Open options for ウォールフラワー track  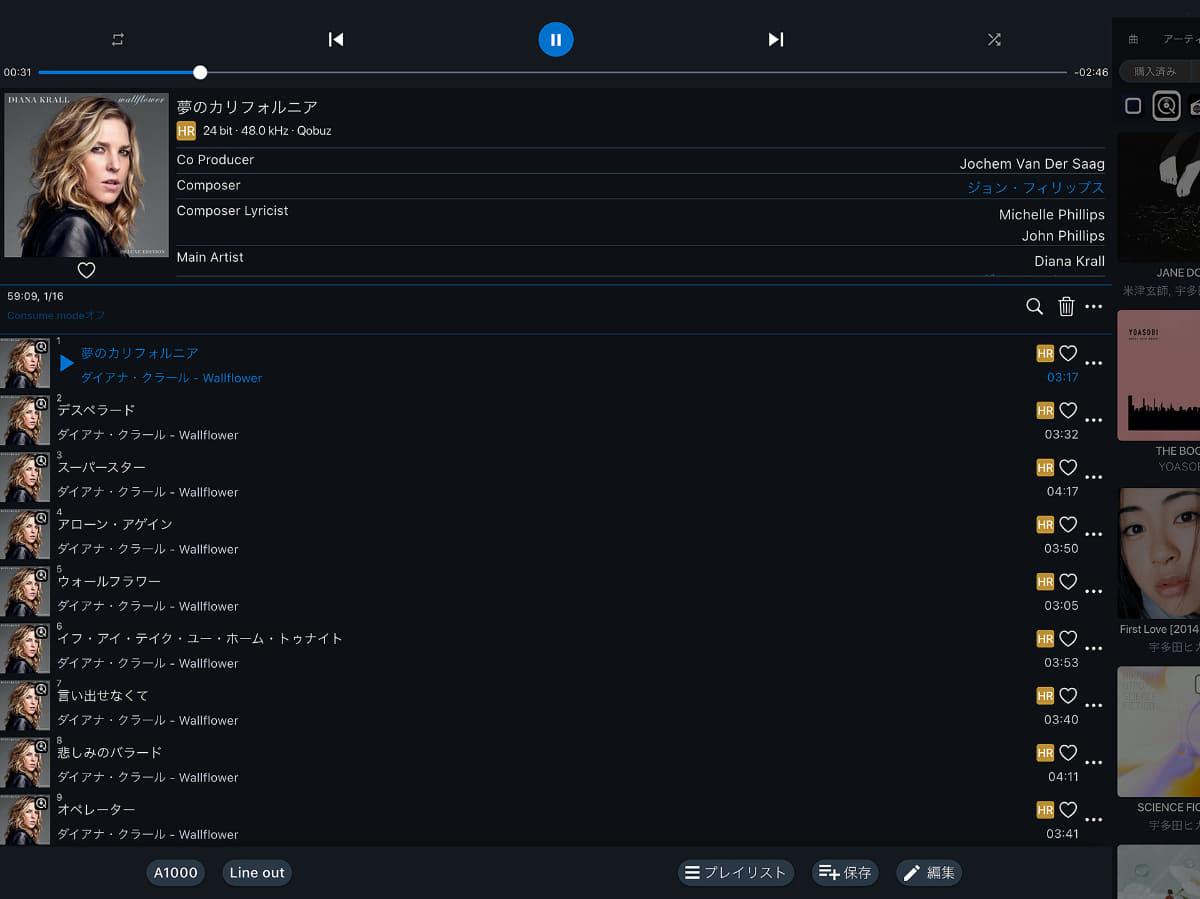[1094, 592]
